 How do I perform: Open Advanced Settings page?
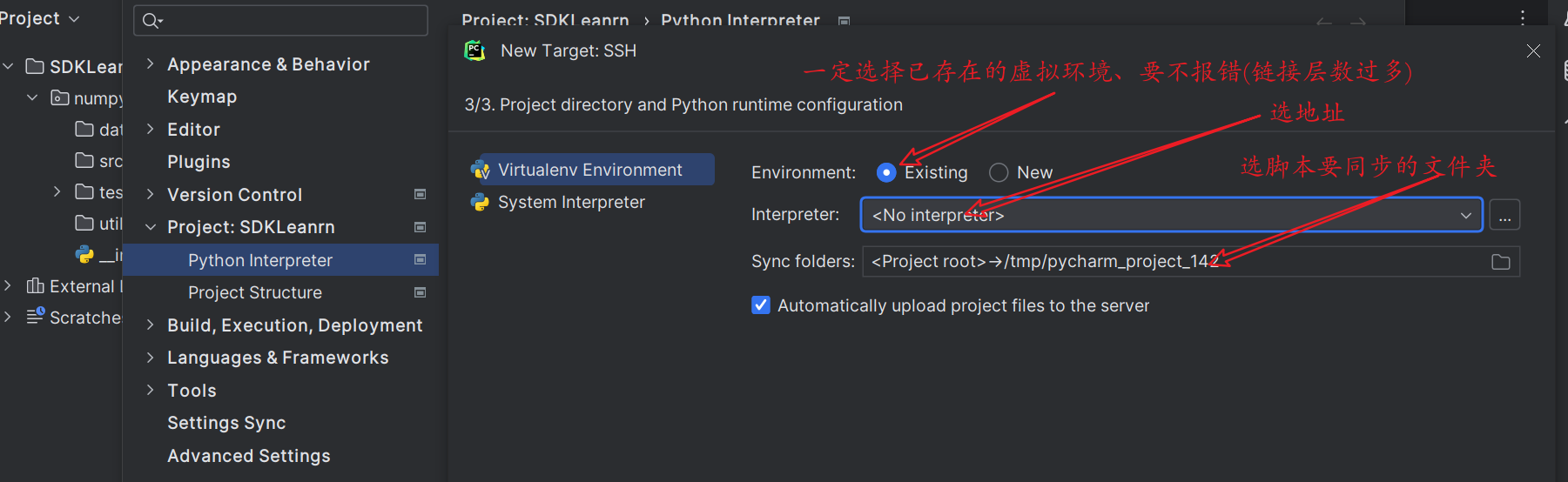[x=249, y=456]
